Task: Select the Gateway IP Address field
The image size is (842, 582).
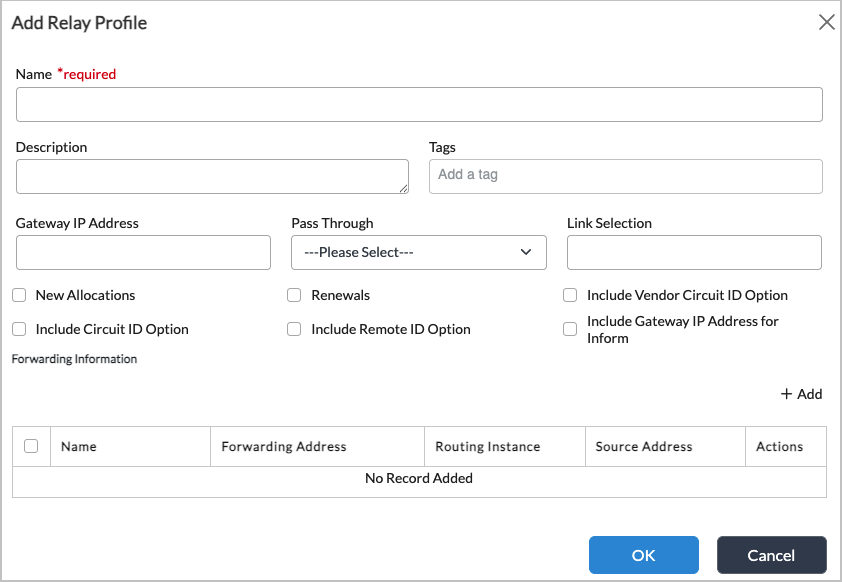Action: (x=143, y=253)
